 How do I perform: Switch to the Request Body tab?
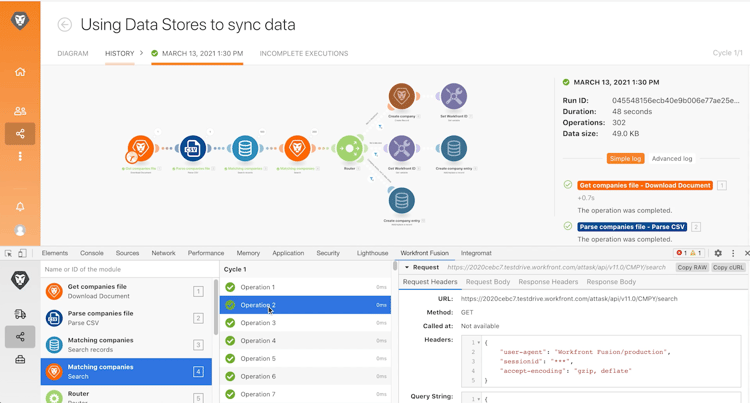pos(488,282)
